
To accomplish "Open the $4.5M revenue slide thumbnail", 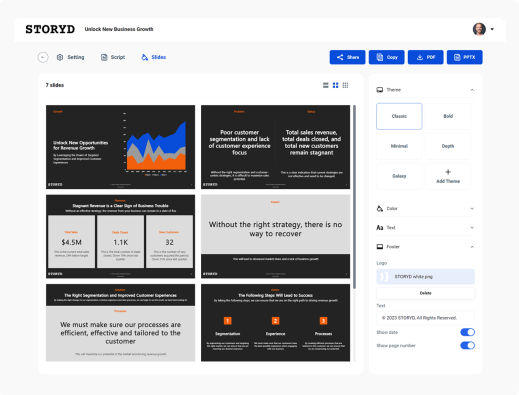I will (120, 237).
